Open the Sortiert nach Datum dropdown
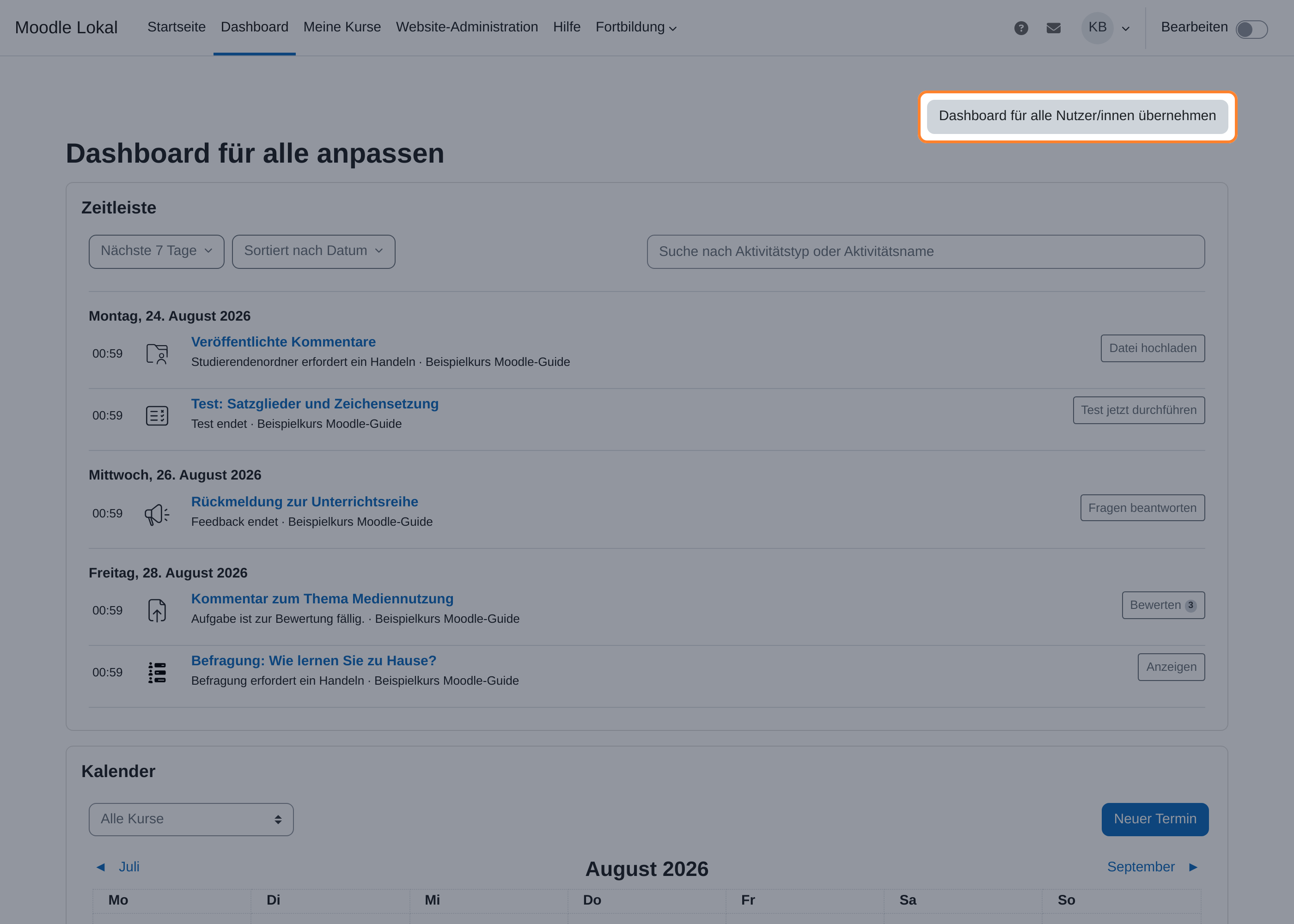 tap(313, 251)
